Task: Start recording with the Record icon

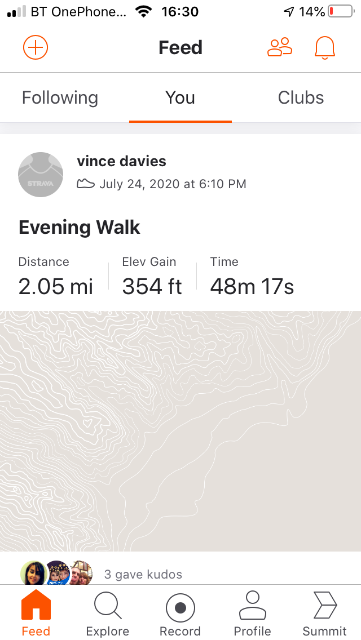Action: coord(180,608)
